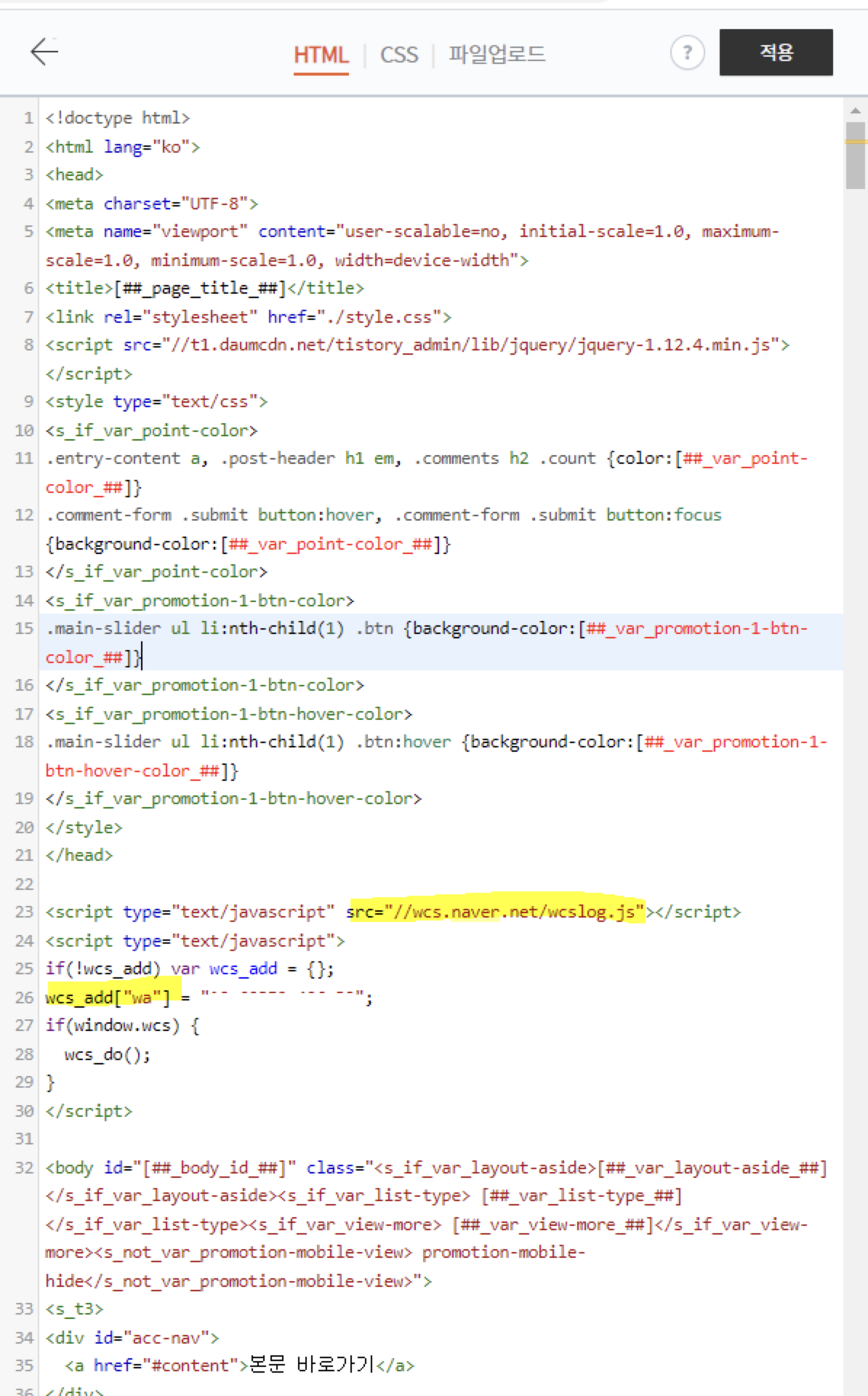868x1396 pixels.
Task: Click the meta viewport line
Action: point(412,246)
